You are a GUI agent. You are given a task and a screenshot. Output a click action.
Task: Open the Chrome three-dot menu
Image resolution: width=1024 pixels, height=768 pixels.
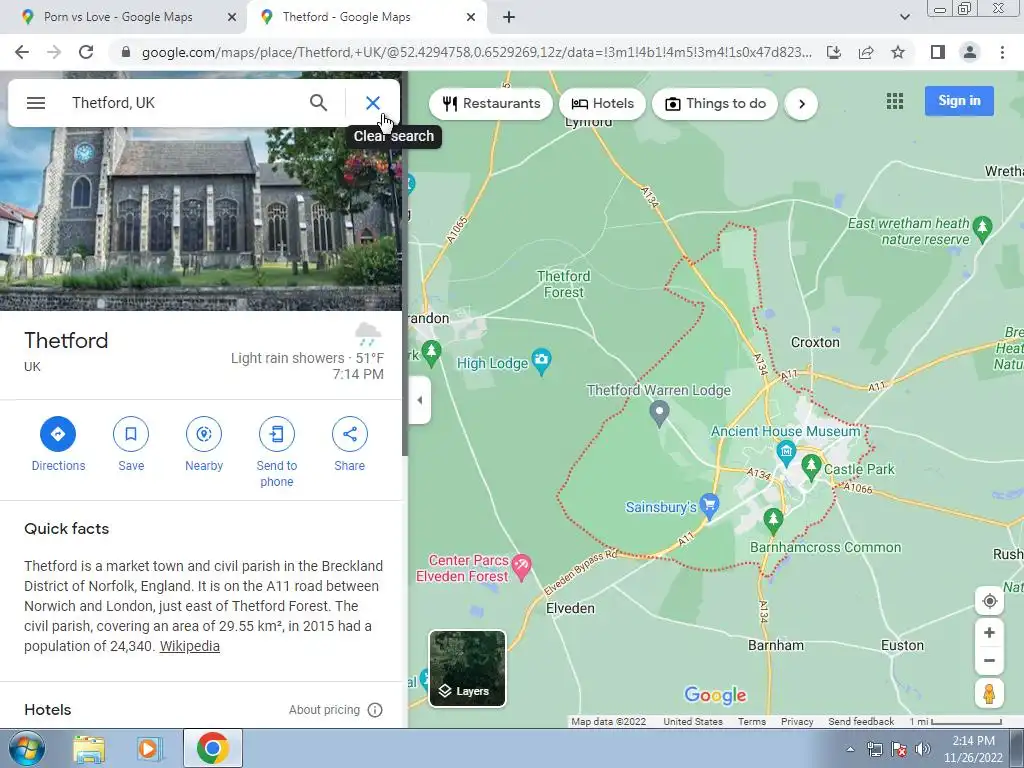pos(1002,52)
